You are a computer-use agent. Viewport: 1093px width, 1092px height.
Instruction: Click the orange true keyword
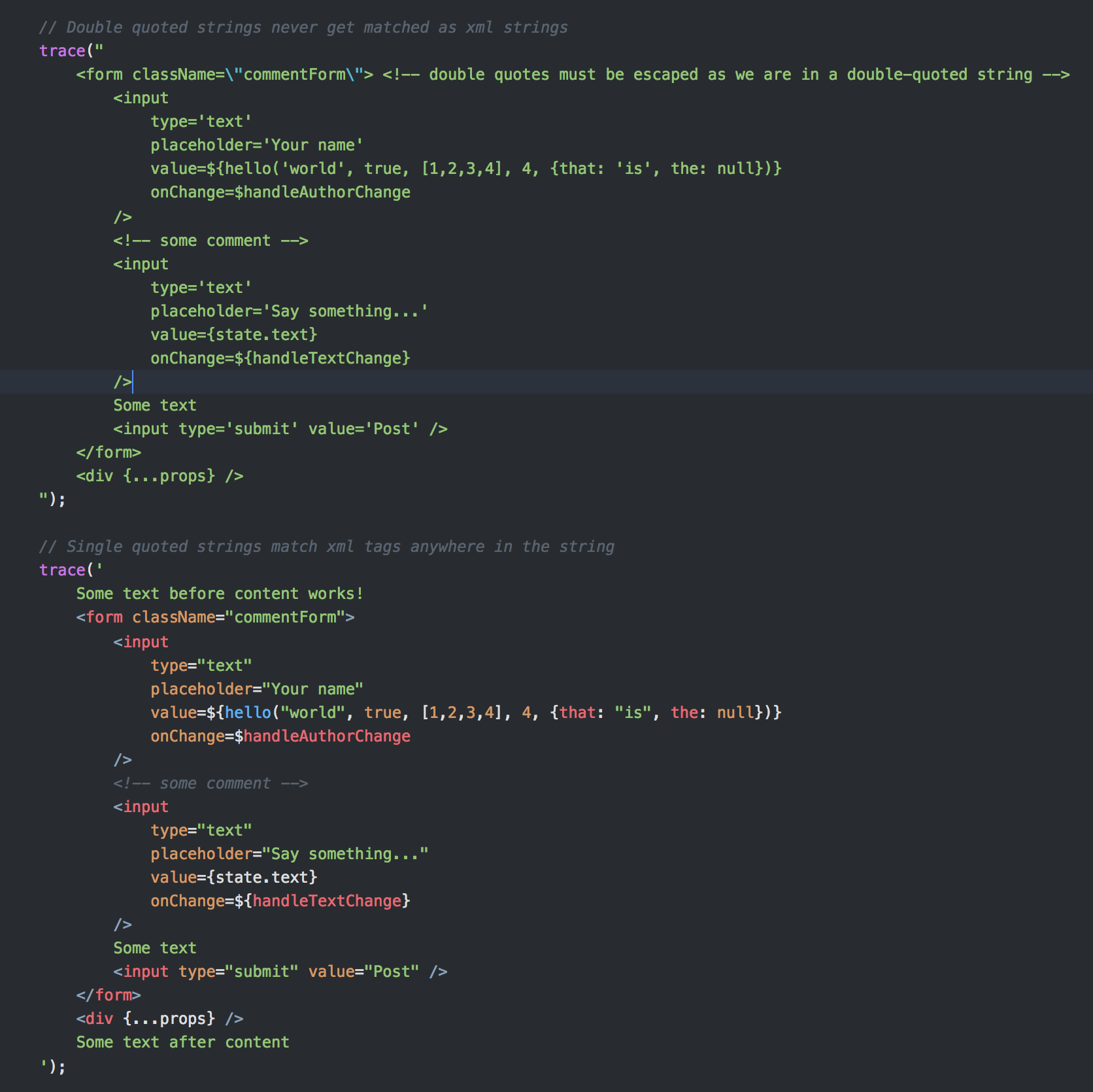382,713
